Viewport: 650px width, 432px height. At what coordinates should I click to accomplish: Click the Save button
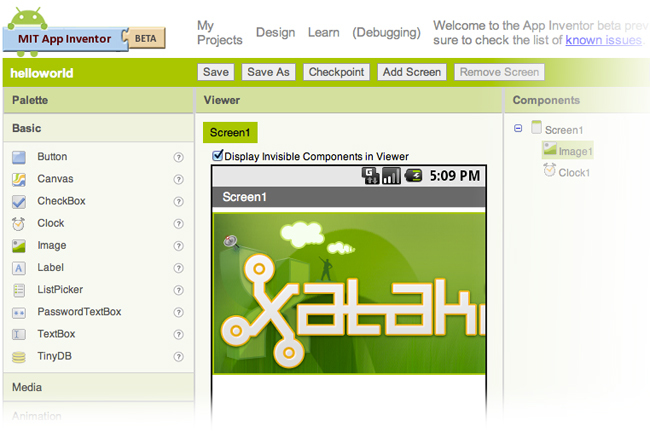(x=216, y=72)
